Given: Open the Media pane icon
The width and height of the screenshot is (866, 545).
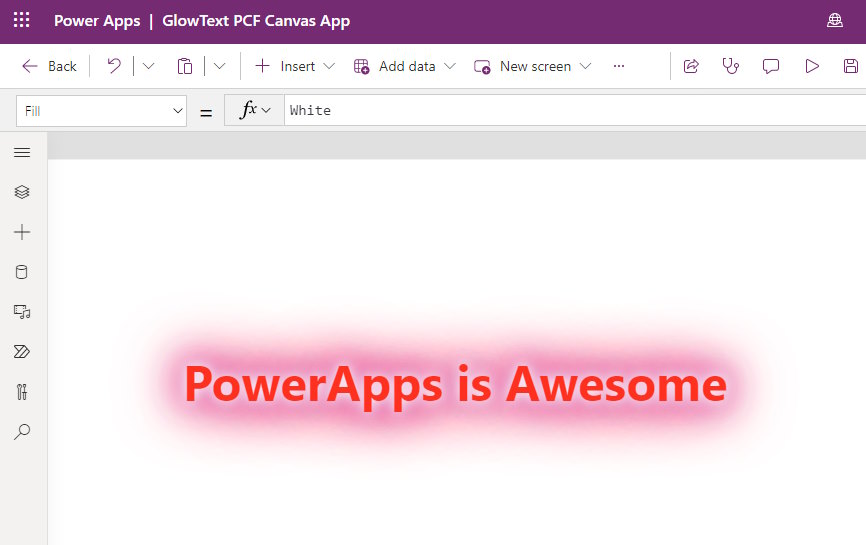Looking at the screenshot, I should tap(22, 312).
